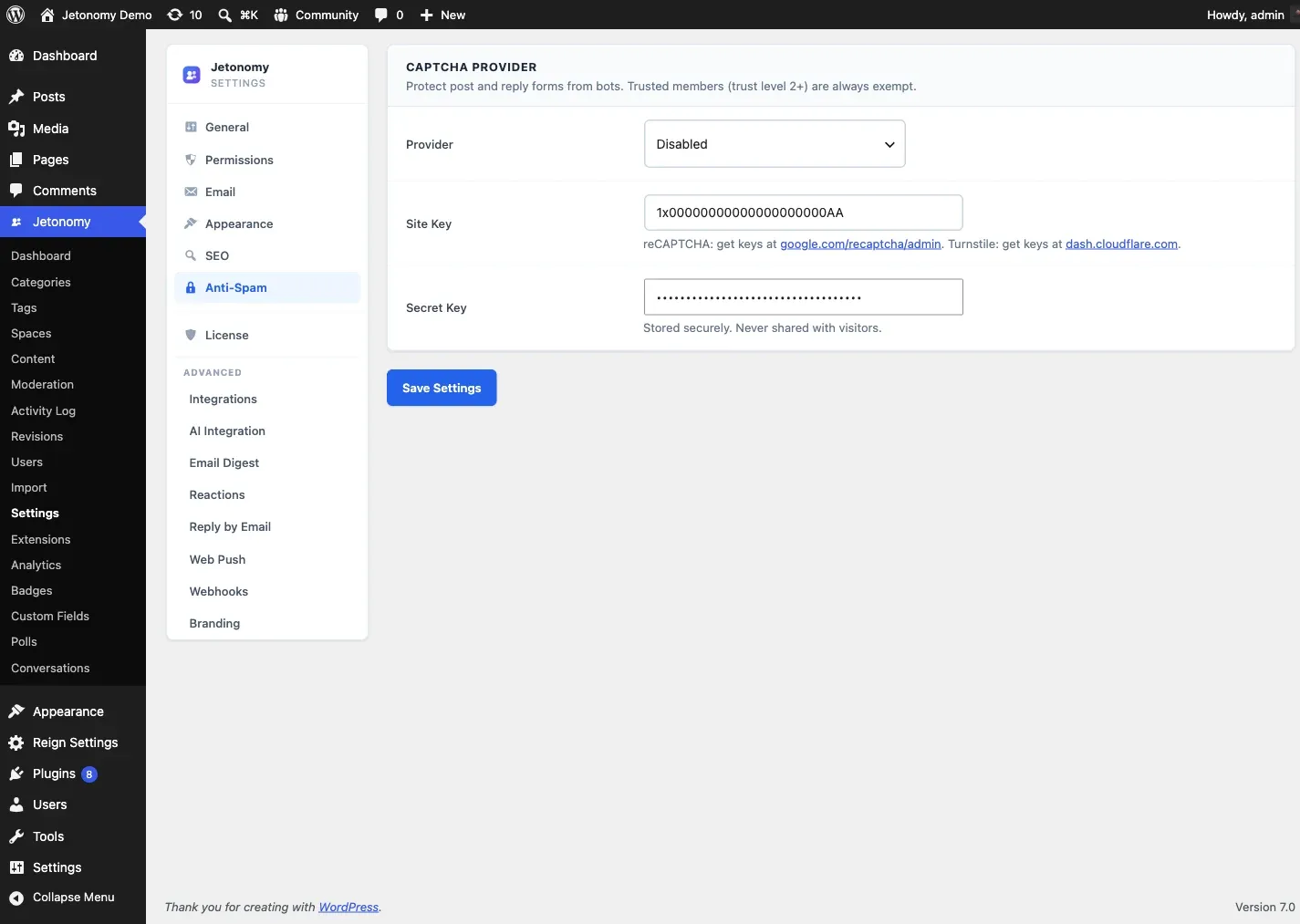1300x924 pixels.
Task: Click the Jetonomy settings logo icon
Action: tap(192, 75)
